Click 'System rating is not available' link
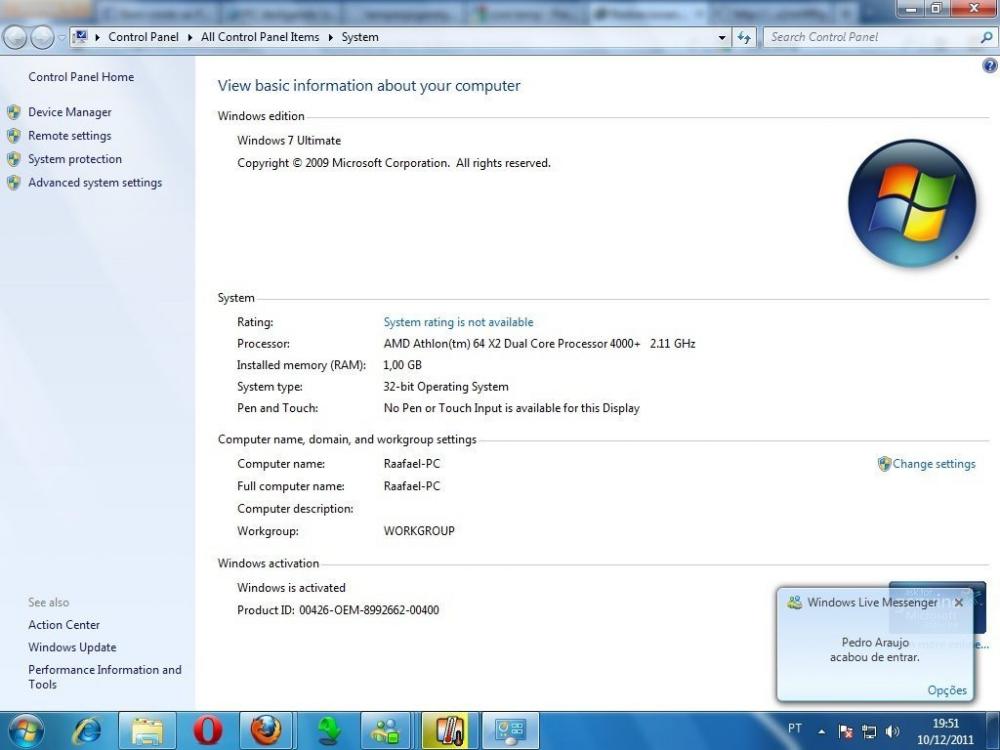This screenshot has width=1000, height=750. tap(458, 322)
